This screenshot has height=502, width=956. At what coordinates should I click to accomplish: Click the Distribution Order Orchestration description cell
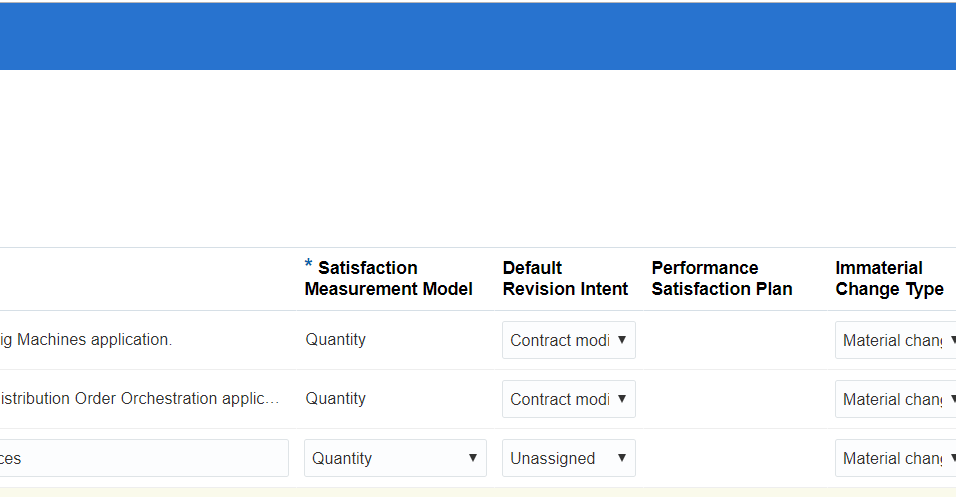[x=140, y=399]
